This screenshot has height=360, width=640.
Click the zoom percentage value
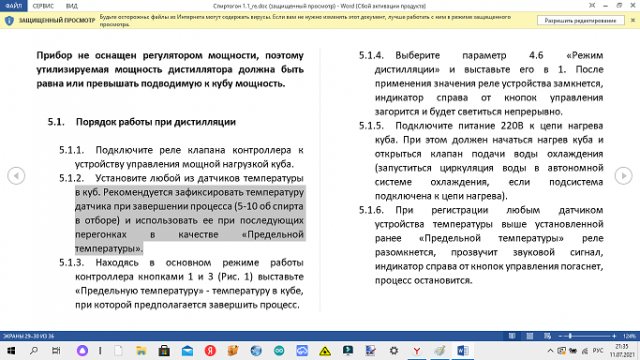[x=629, y=336]
